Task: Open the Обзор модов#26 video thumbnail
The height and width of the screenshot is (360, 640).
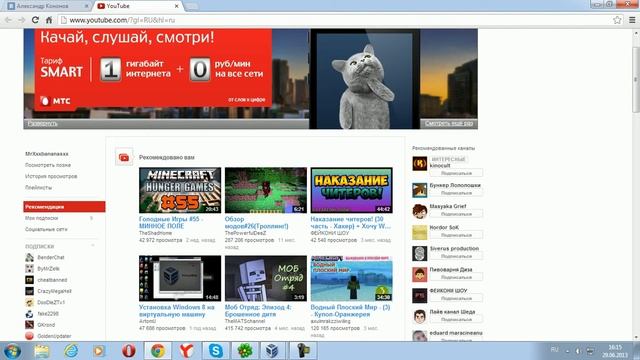Action: tap(266, 190)
